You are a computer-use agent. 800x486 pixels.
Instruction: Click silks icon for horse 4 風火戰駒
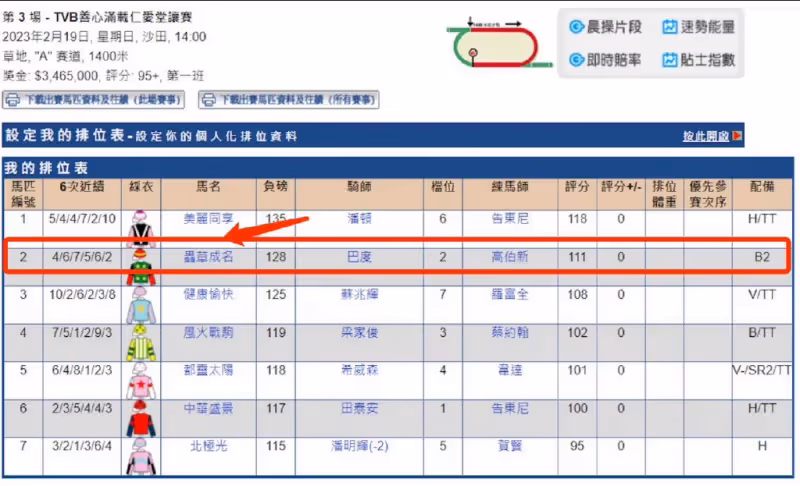click(x=141, y=342)
